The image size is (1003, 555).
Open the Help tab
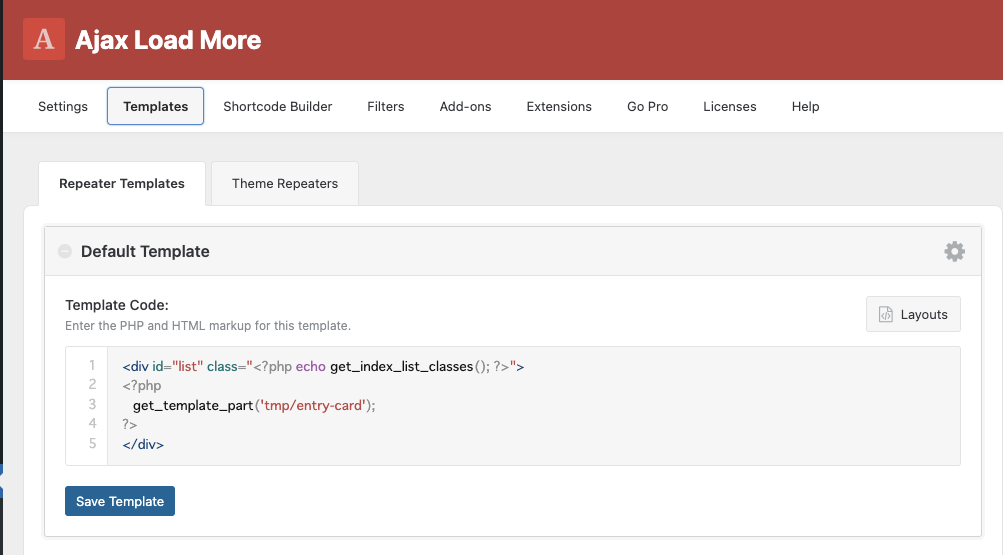[x=805, y=106]
